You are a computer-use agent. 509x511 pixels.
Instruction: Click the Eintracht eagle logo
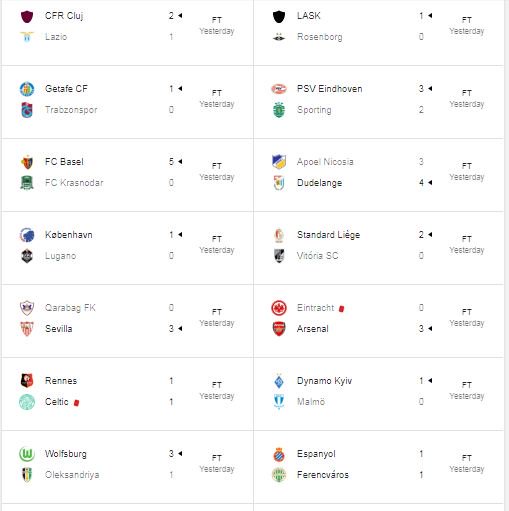279,308
